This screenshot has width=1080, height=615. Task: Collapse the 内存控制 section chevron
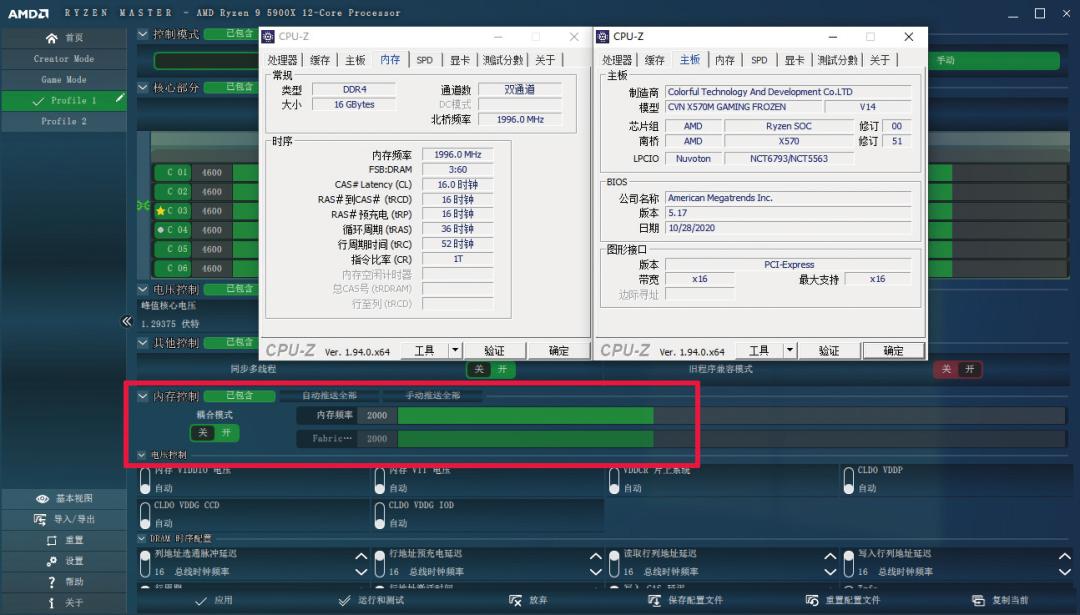143,394
